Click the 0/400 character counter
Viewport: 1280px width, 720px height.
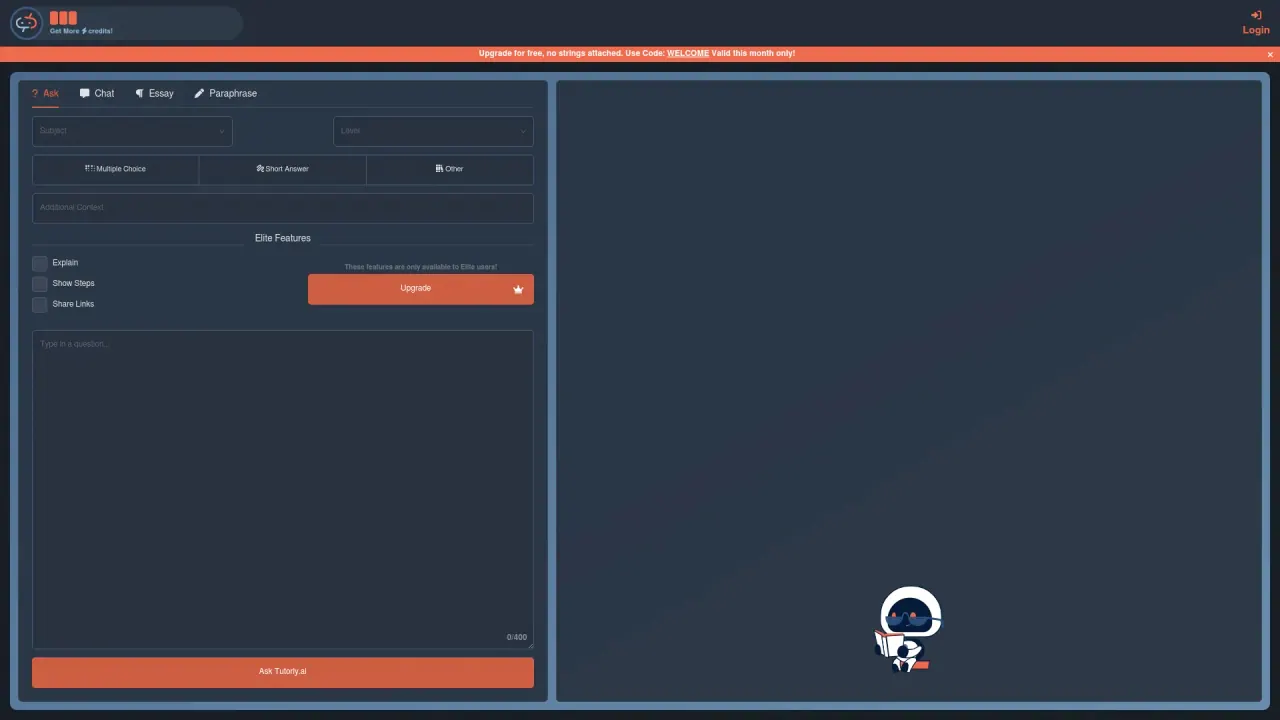pos(517,637)
